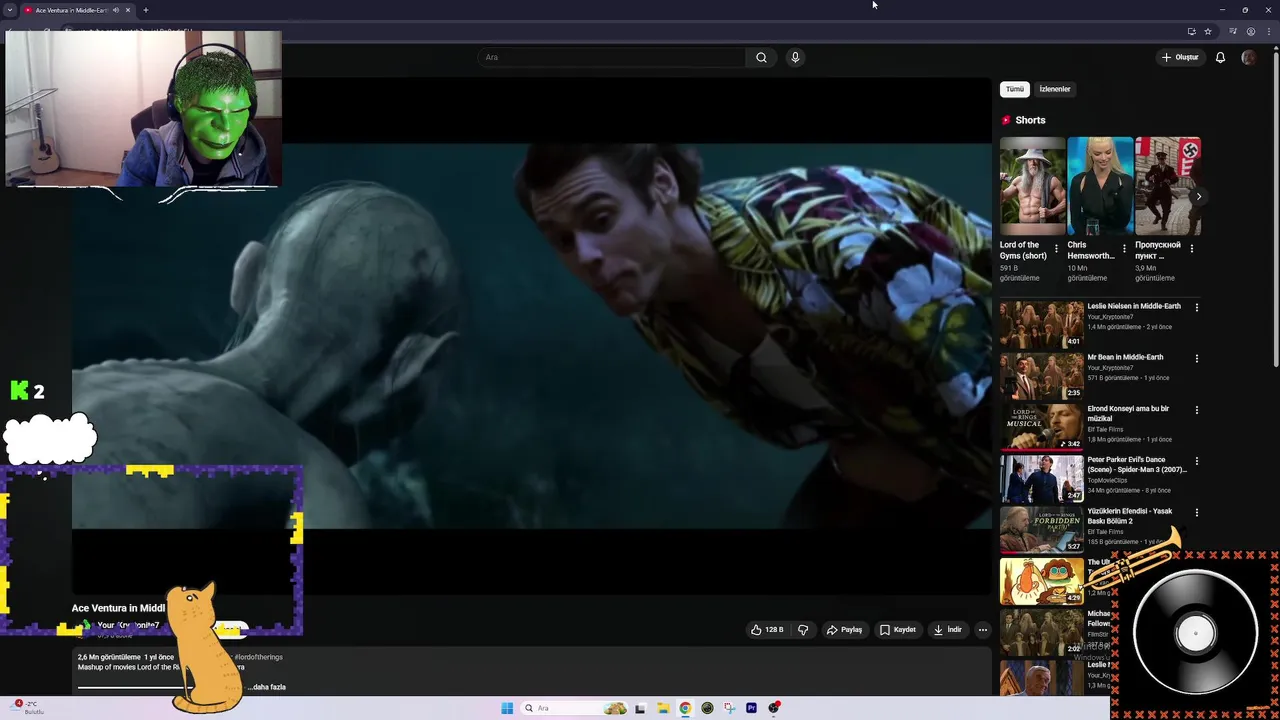Viewport: 1280px width, 720px height.
Task: Open Peter Parker Evil's Dance video title
Action: point(1137,464)
